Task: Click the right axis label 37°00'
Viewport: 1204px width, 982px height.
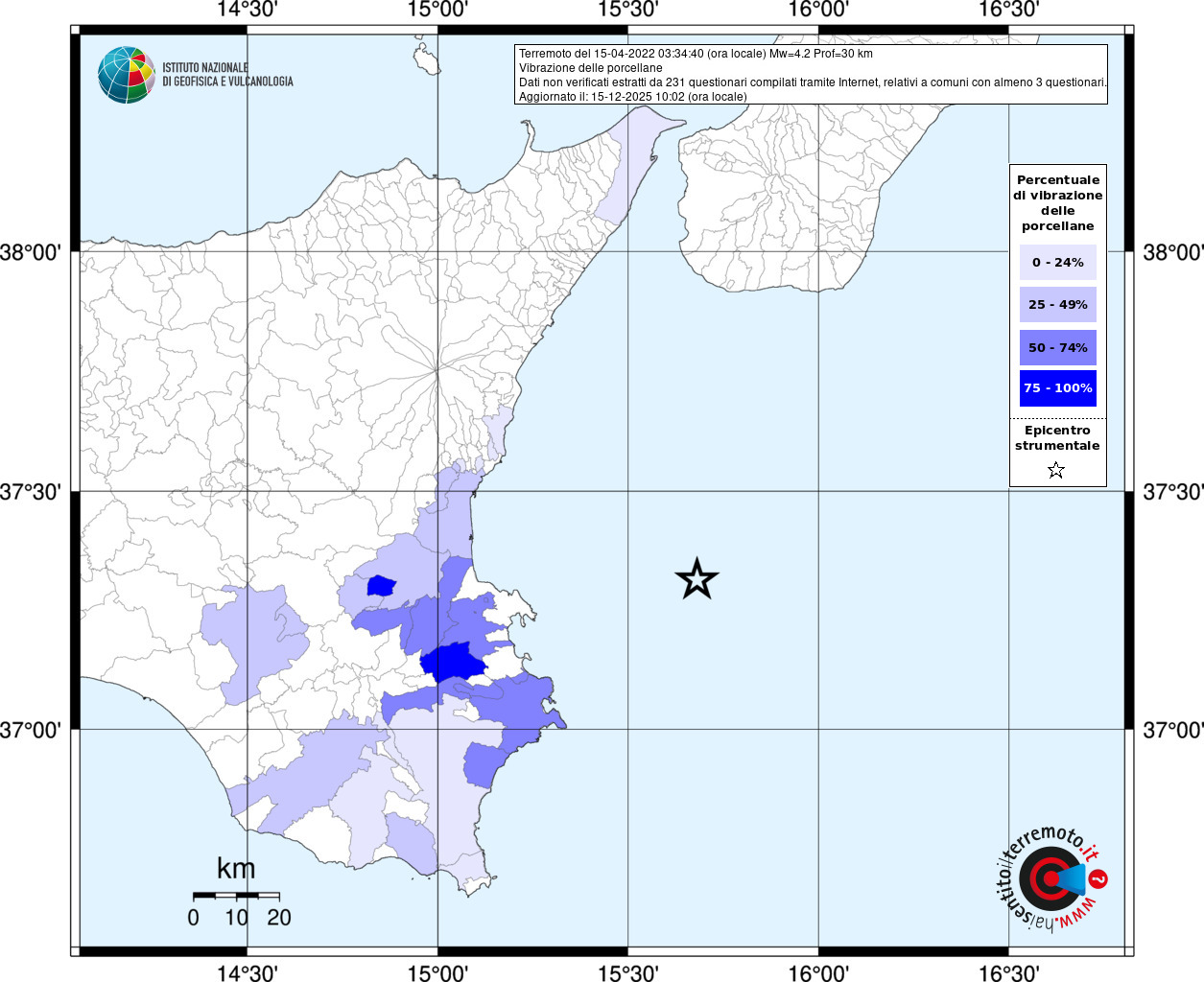Action: pos(1173,730)
